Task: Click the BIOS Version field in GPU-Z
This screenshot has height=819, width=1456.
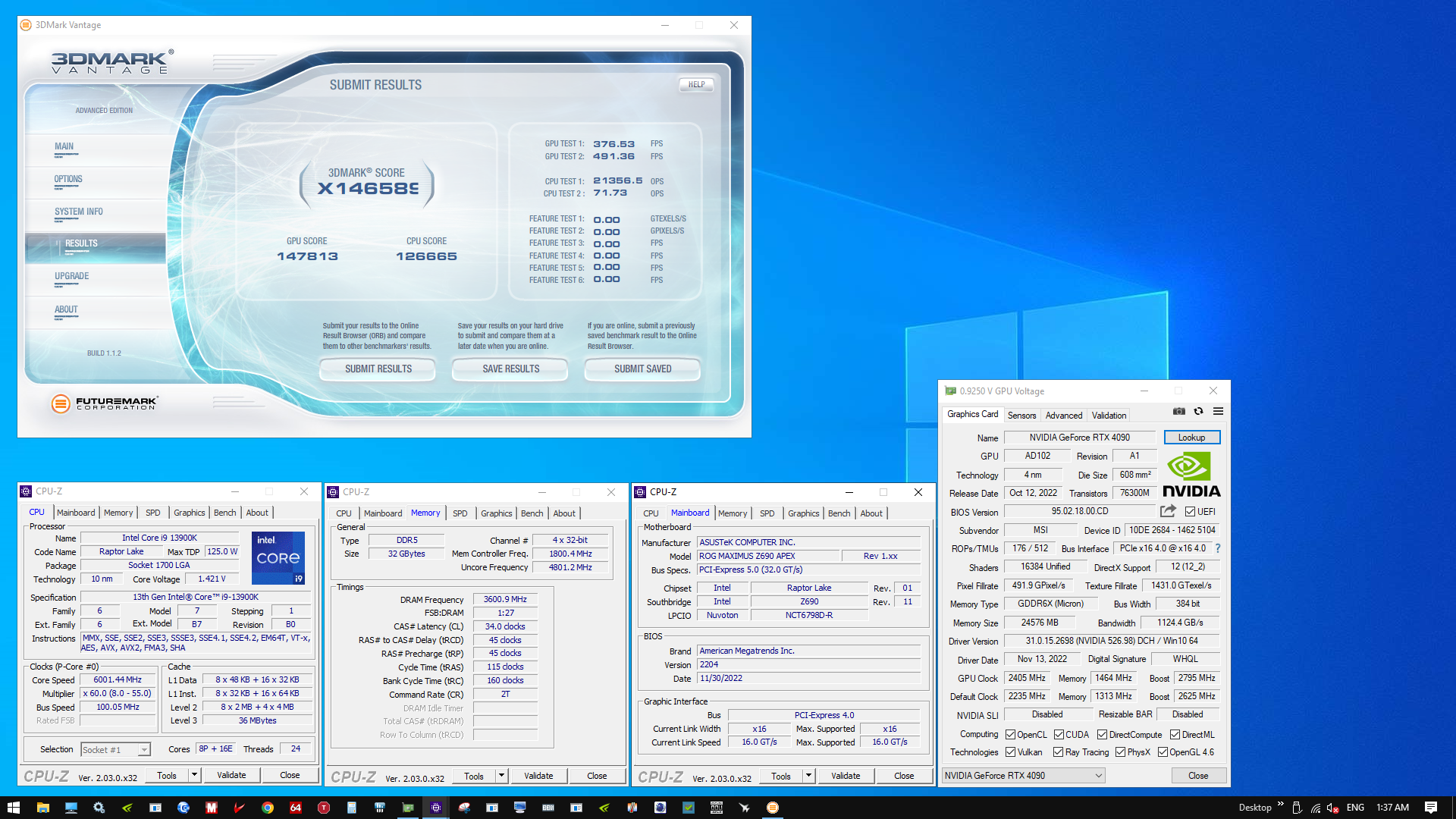Action: tap(1079, 511)
